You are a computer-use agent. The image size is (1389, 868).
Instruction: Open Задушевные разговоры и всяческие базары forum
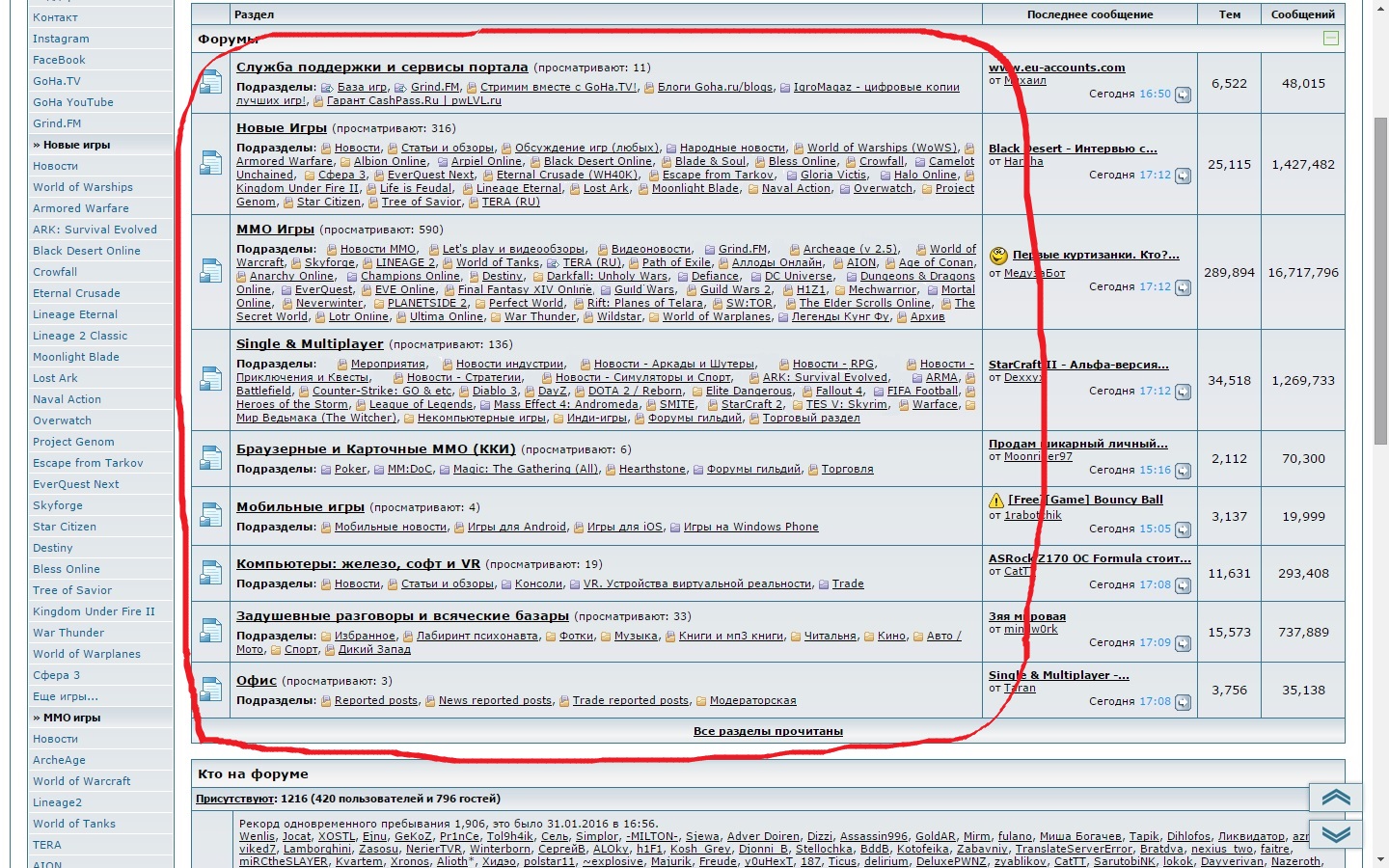[402, 616]
